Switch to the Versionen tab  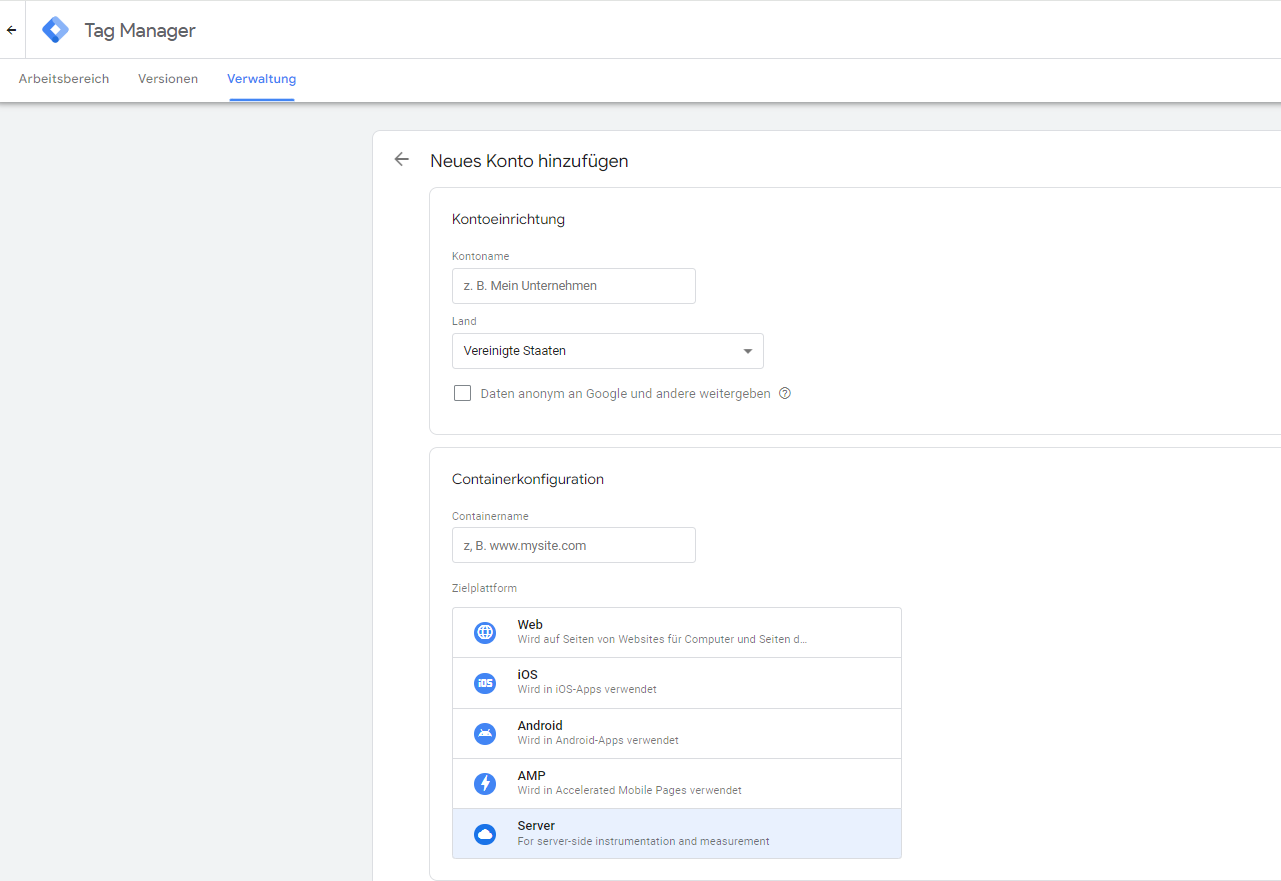168,79
